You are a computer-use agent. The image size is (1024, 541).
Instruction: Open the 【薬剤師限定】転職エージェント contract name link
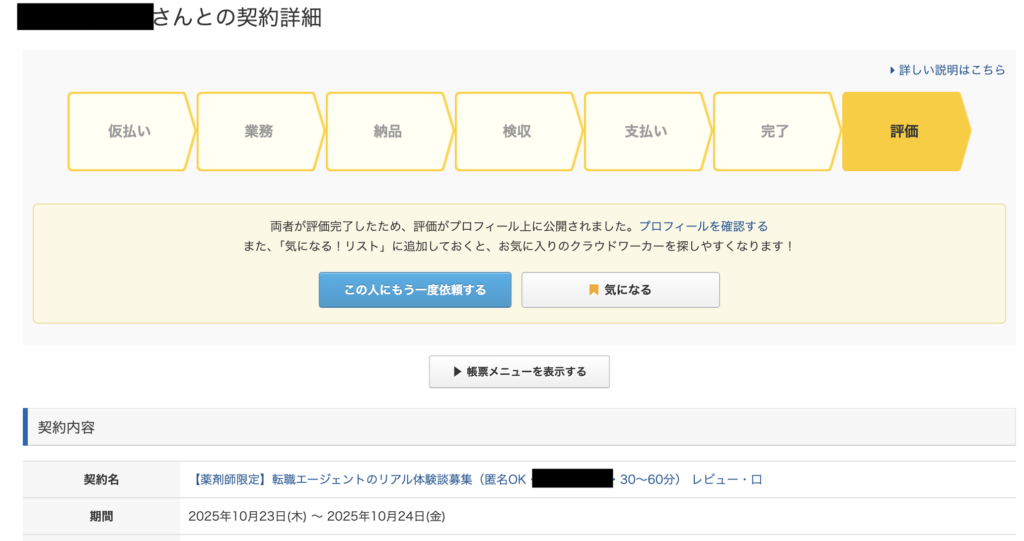pos(359,480)
